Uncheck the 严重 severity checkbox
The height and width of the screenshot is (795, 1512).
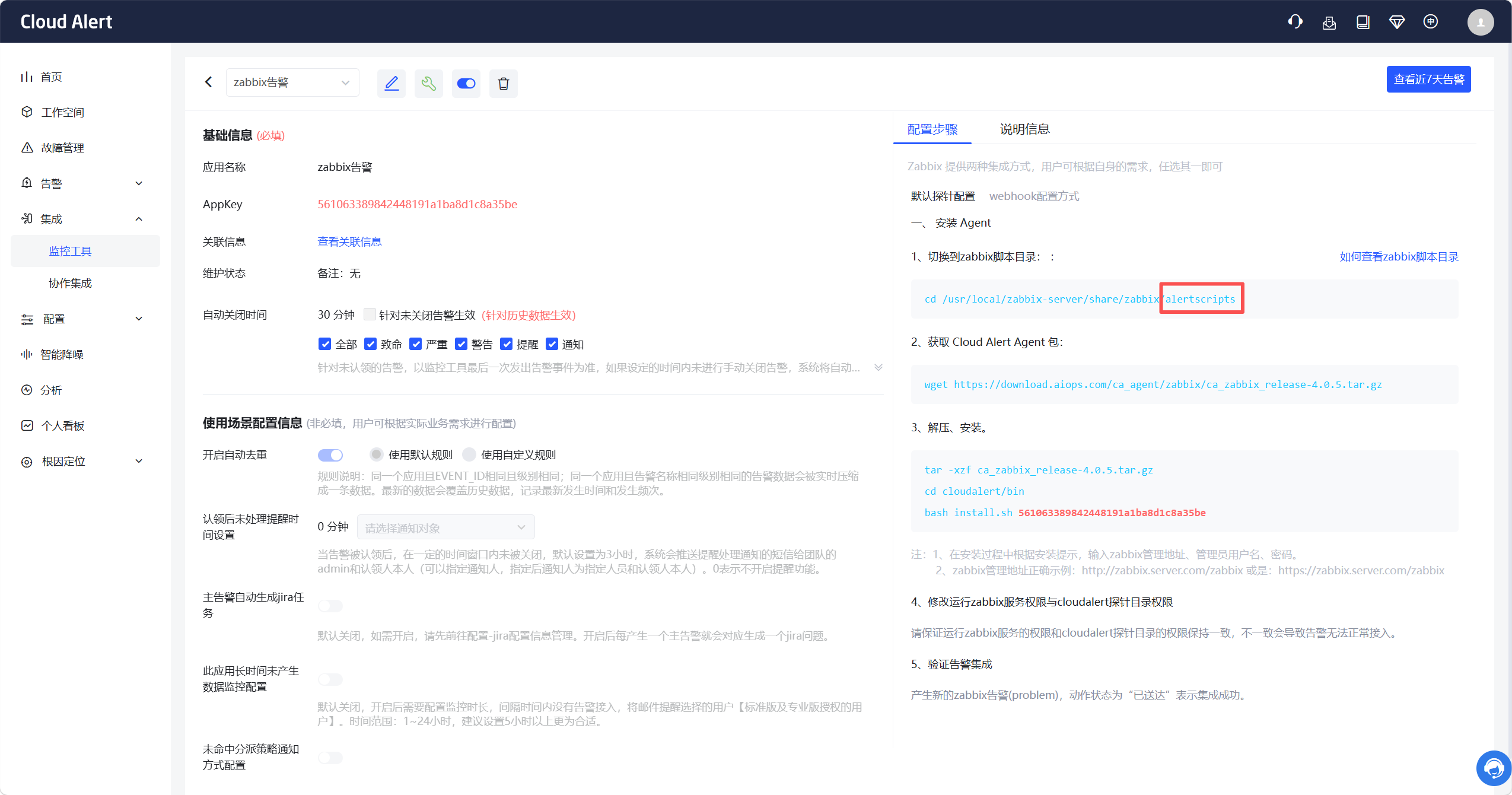416,344
